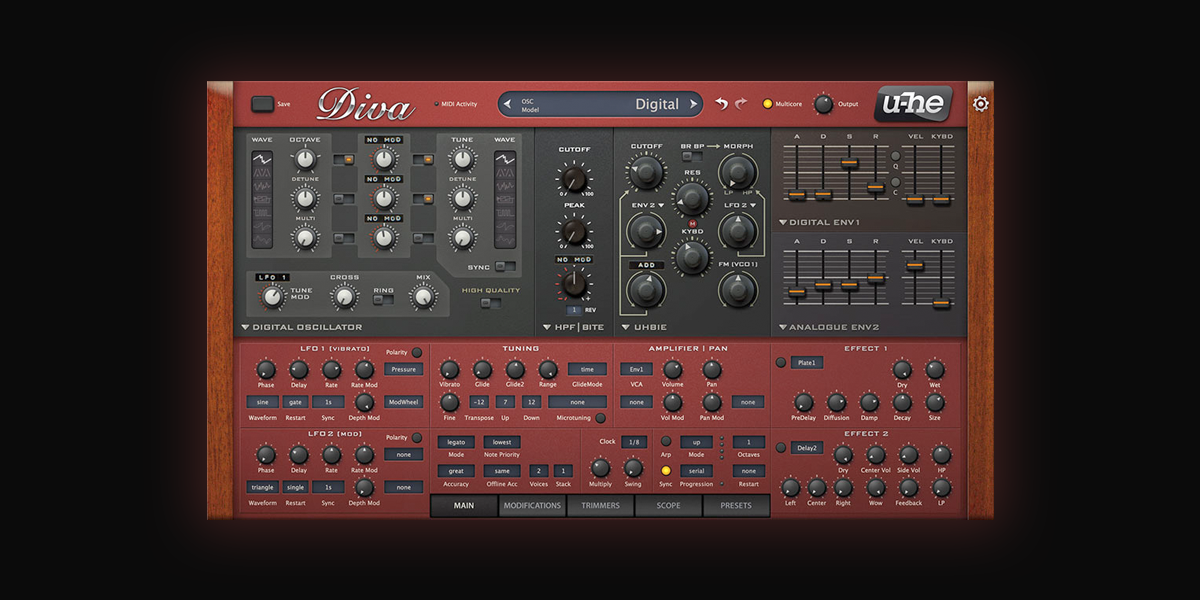
Task: Click the redo arrow icon
Action: [x=741, y=103]
